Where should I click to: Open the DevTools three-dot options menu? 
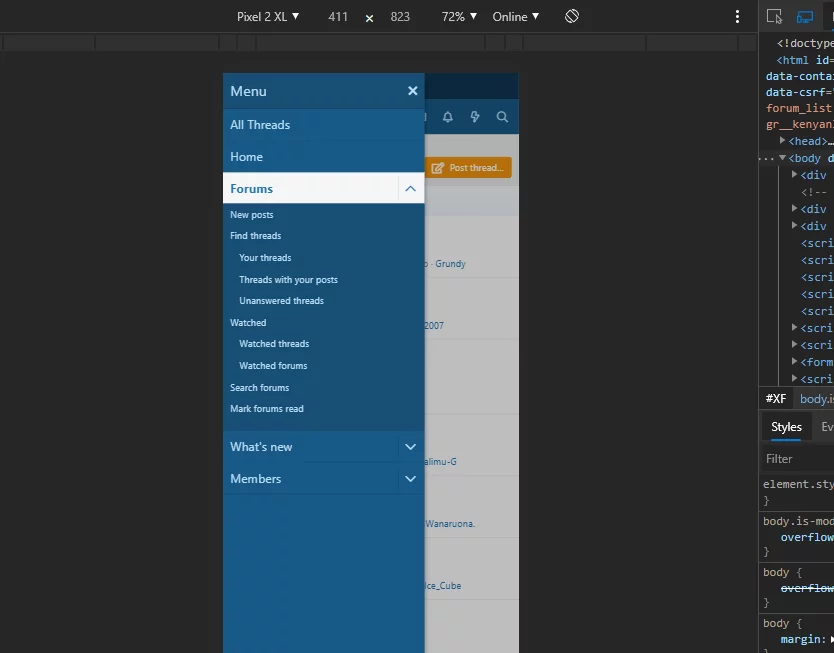coord(737,16)
